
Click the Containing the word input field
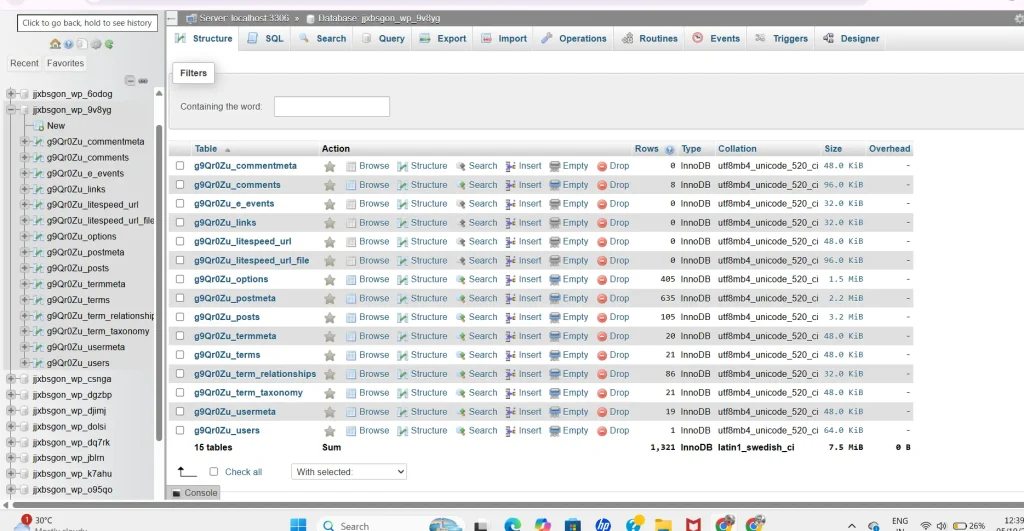pos(332,106)
